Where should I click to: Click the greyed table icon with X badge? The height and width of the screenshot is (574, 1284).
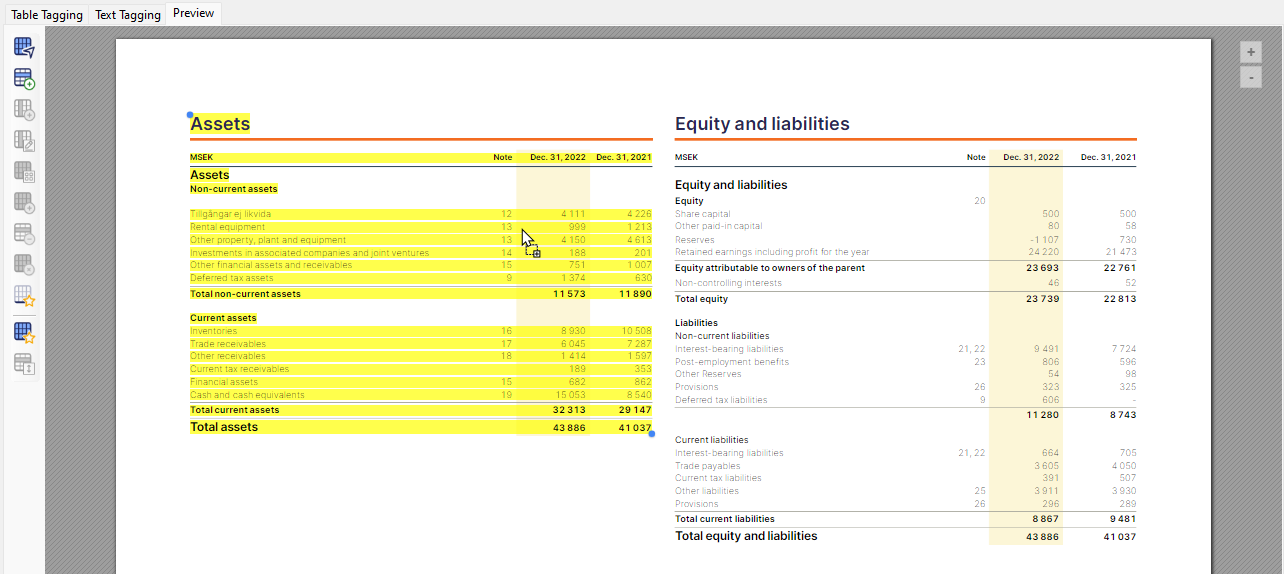pos(24,265)
